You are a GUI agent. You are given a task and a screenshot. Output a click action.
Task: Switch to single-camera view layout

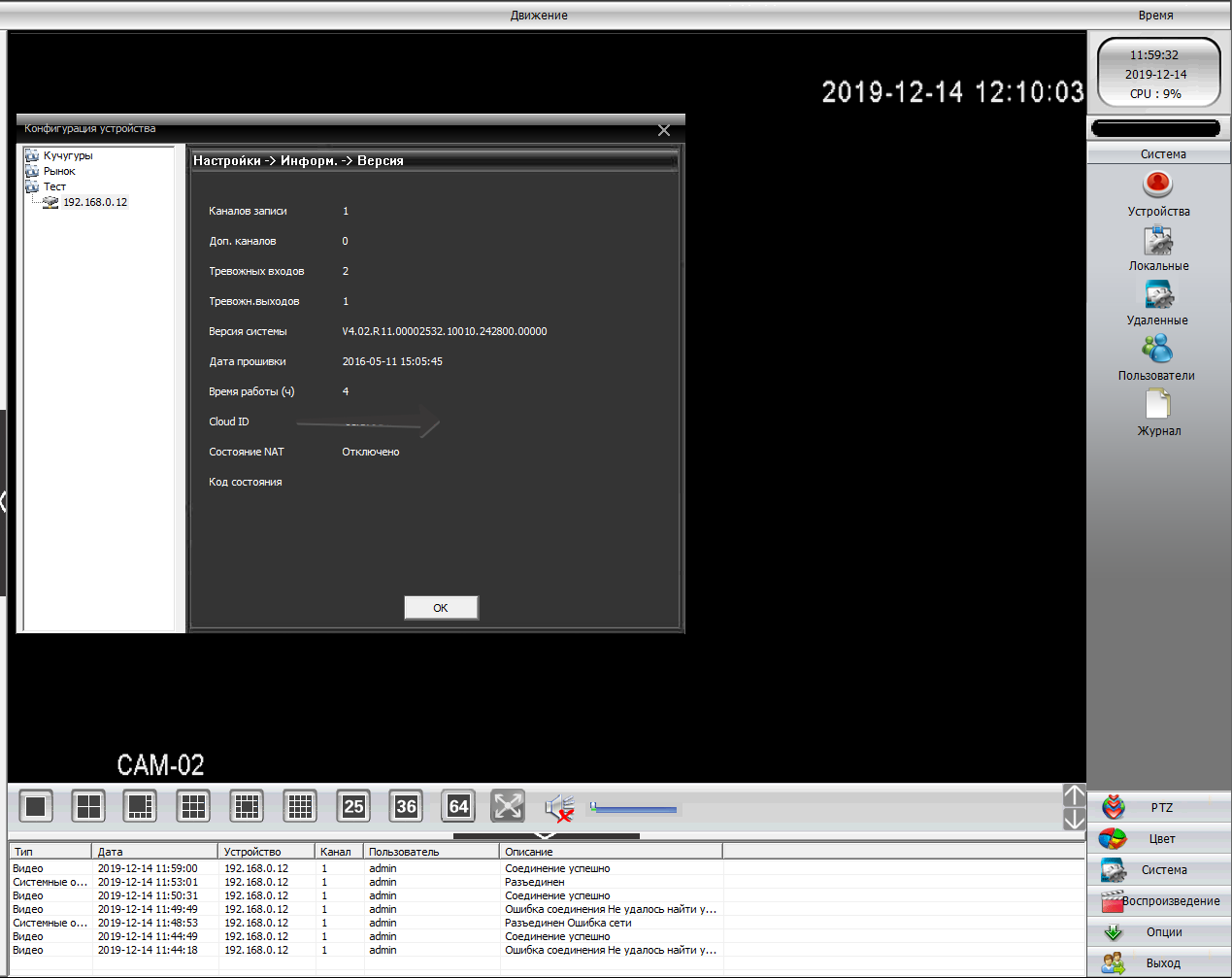point(36,806)
